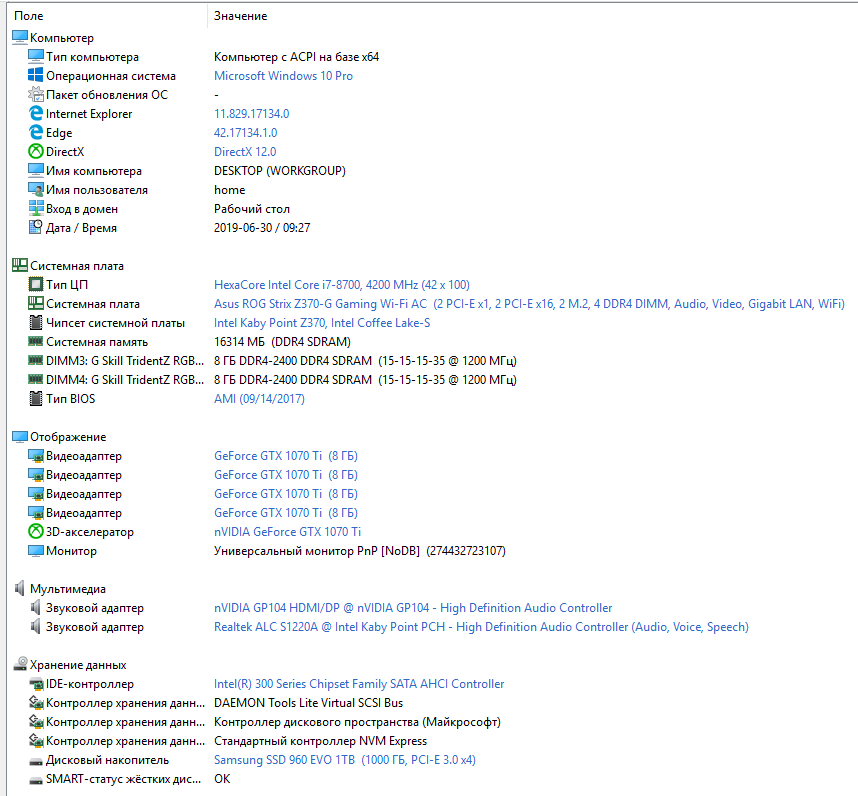
Task: Click the Значение column header
Action: pyautogui.click(x=240, y=16)
